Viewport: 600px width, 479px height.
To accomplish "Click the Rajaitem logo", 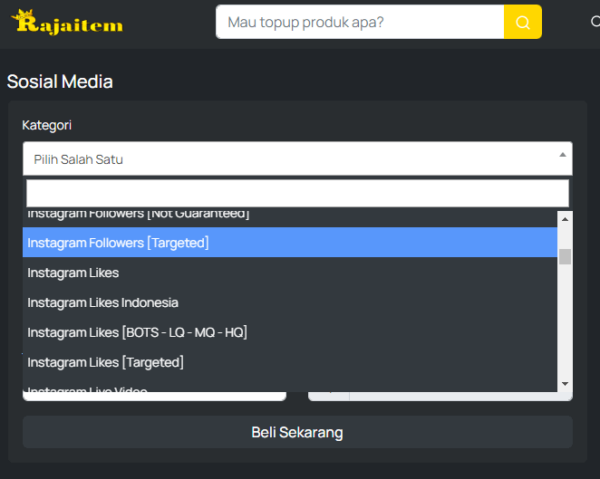I will coord(67,22).
